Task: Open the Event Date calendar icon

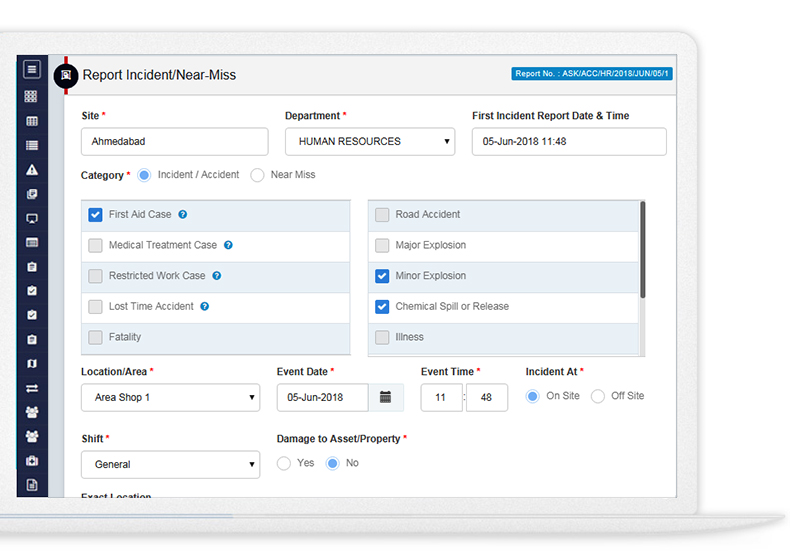Action: (386, 398)
